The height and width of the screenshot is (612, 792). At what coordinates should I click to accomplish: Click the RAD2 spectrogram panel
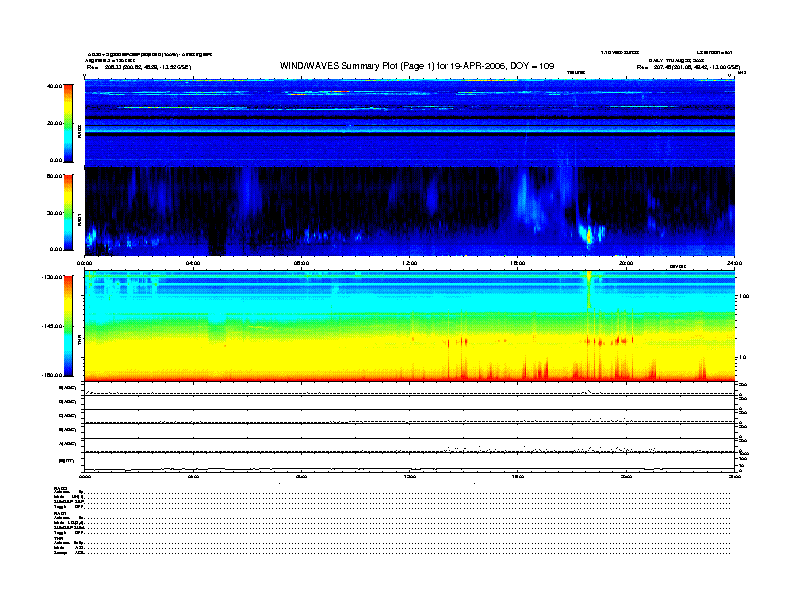point(409,123)
